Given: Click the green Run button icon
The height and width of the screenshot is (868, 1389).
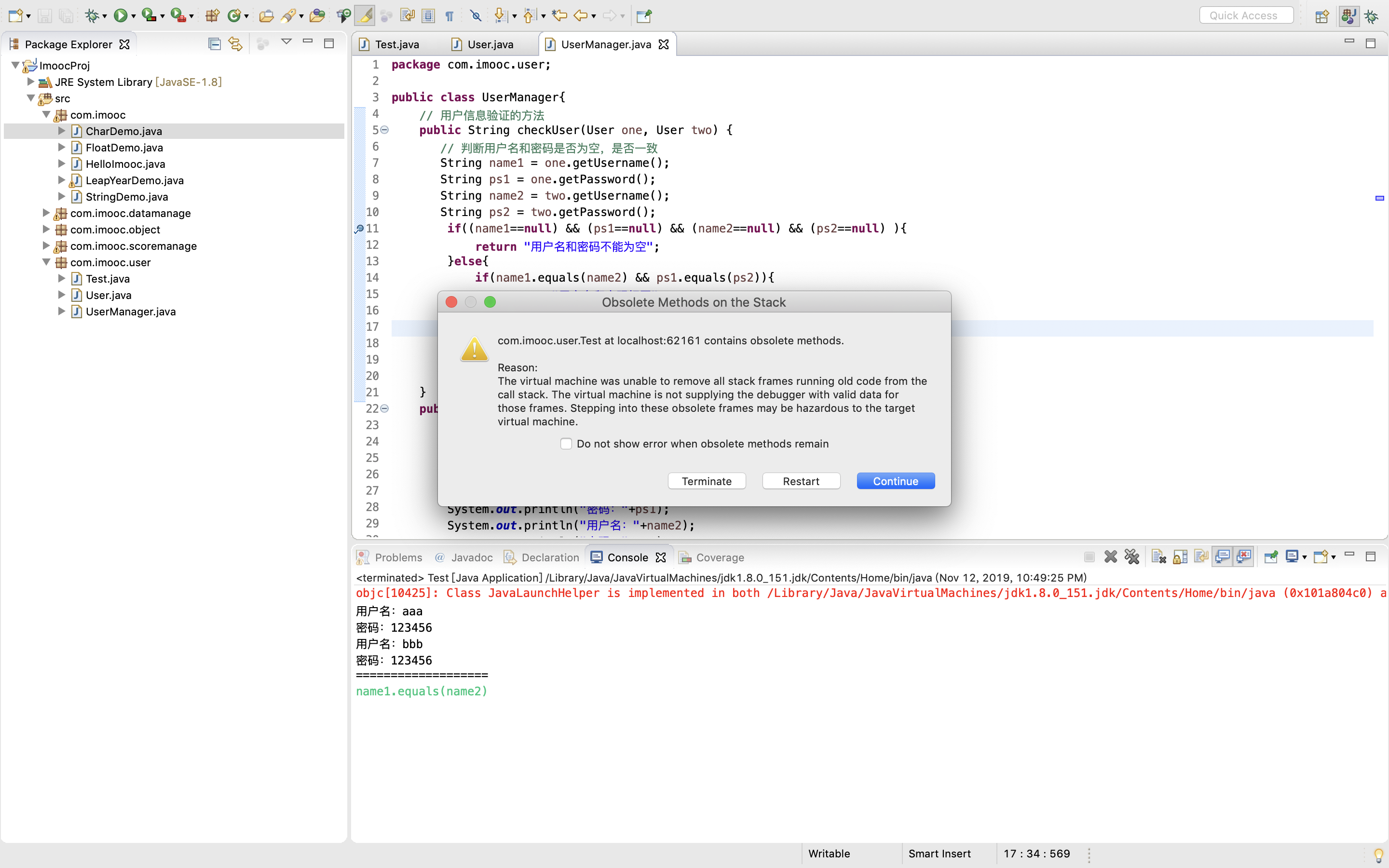Looking at the screenshot, I should click(x=120, y=15).
